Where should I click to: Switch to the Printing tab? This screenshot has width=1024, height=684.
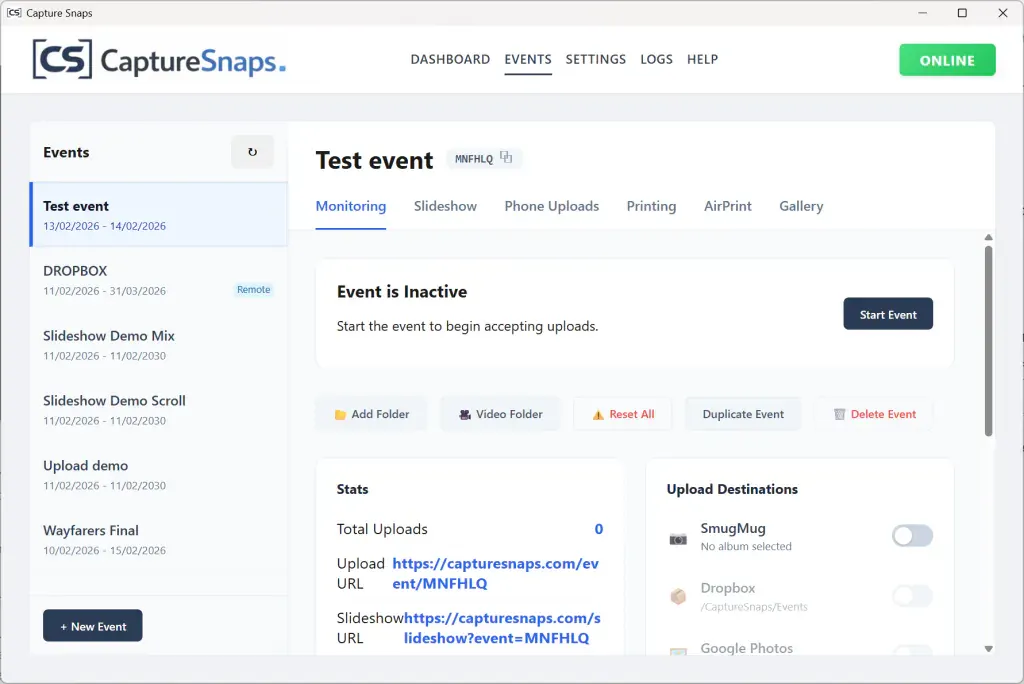pos(651,206)
